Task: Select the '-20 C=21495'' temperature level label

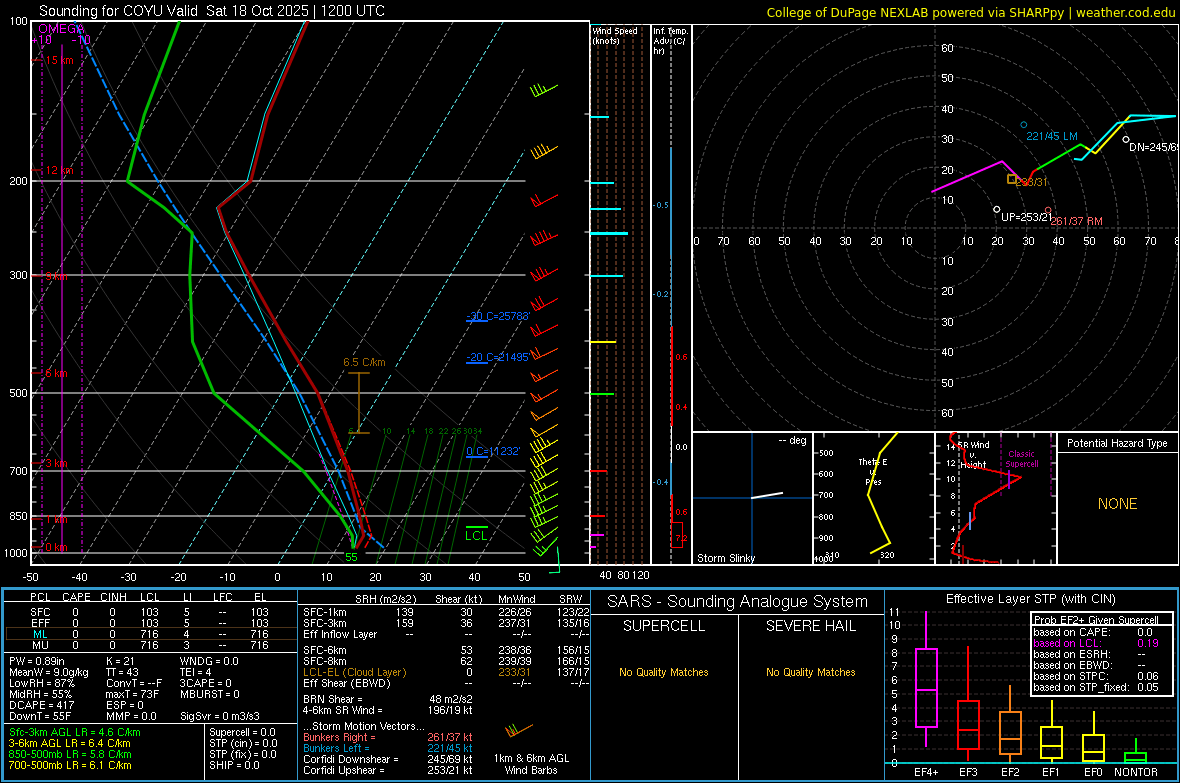Action: pos(498,357)
